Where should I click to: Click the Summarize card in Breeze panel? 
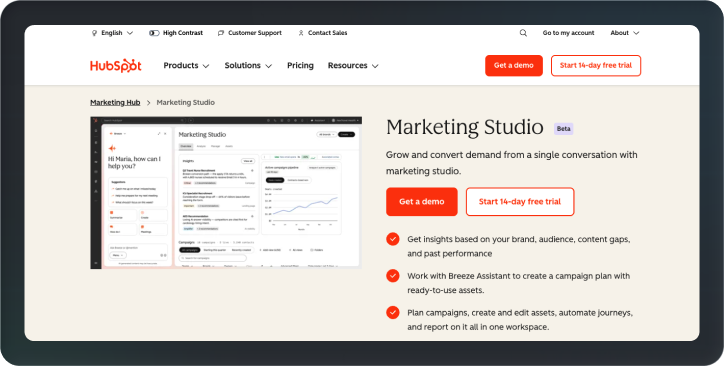click(x=123, y=215)
